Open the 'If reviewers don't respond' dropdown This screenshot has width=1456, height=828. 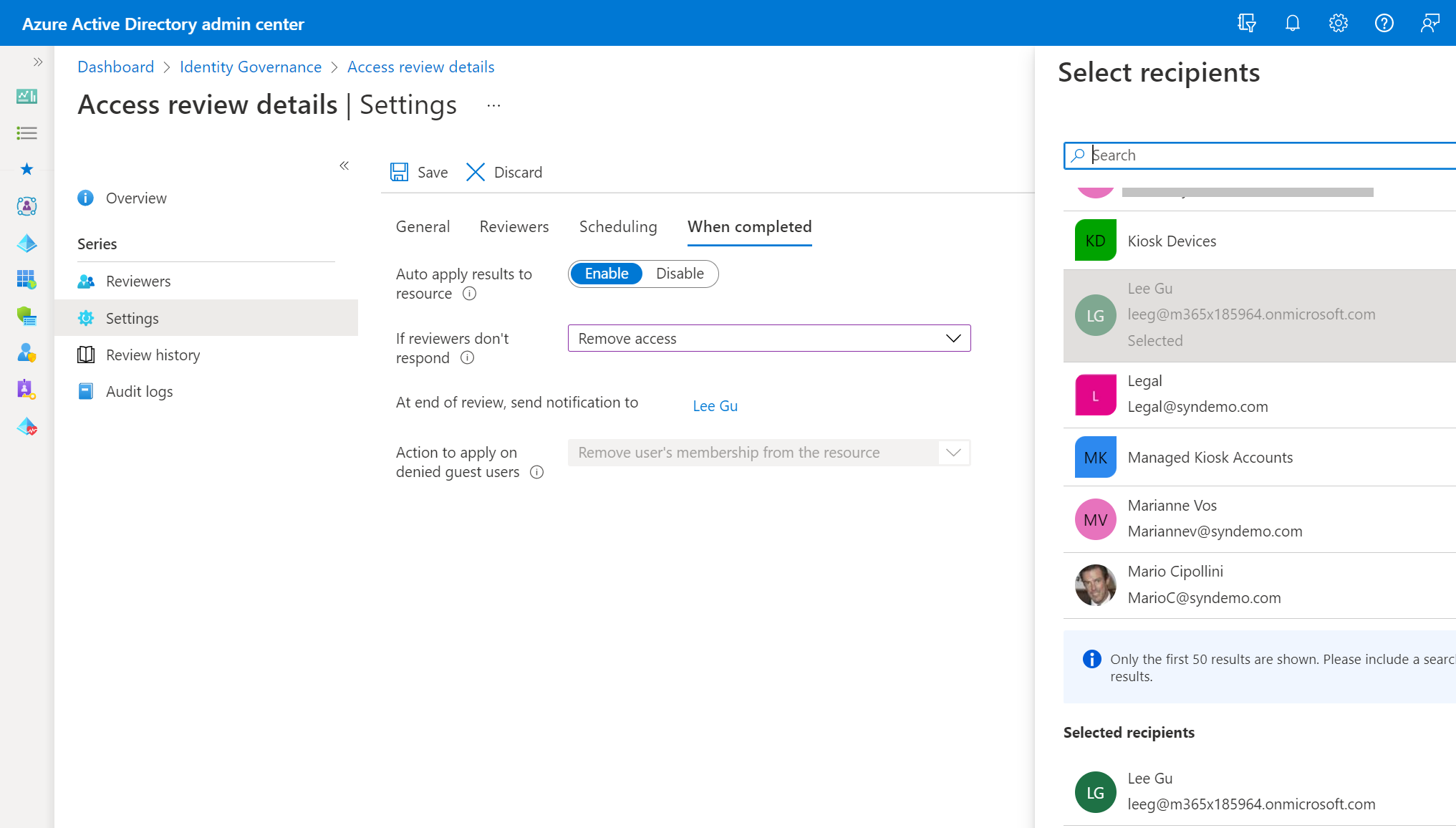pos(769,337)
